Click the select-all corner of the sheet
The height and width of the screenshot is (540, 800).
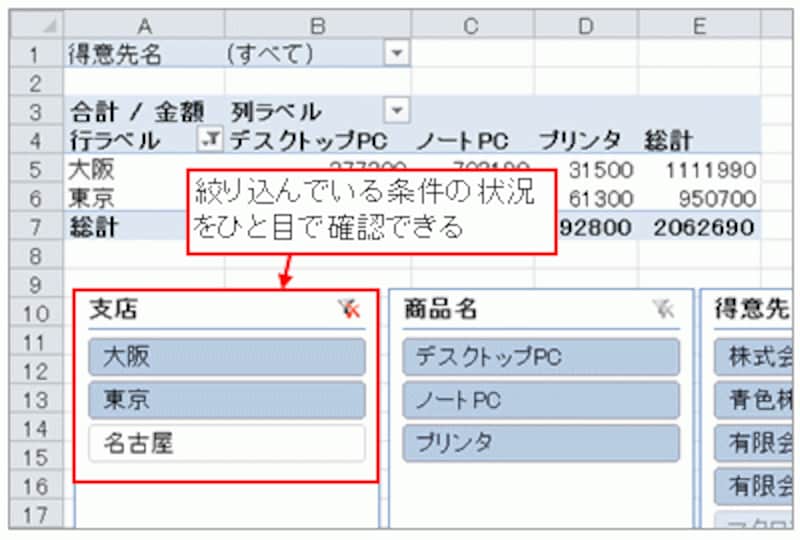tap(37, 24)
